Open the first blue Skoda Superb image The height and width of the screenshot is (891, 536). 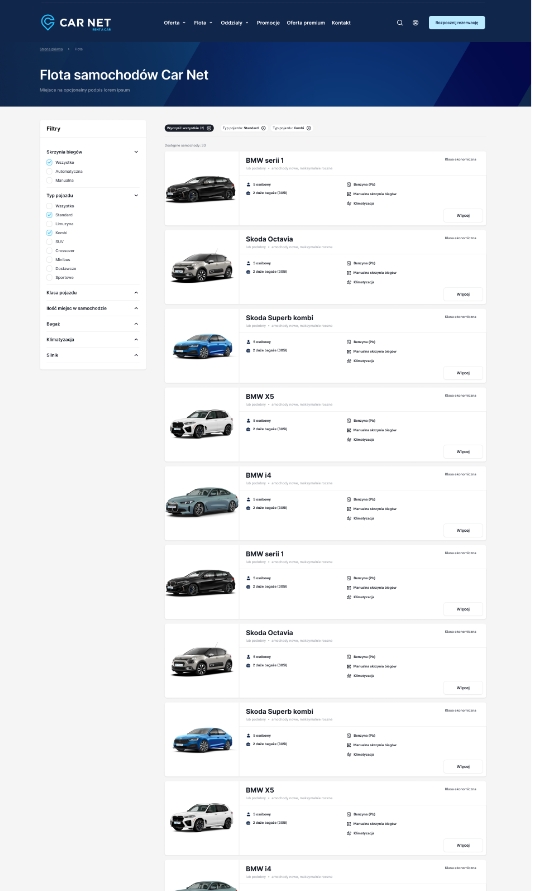tap(203, 346)
